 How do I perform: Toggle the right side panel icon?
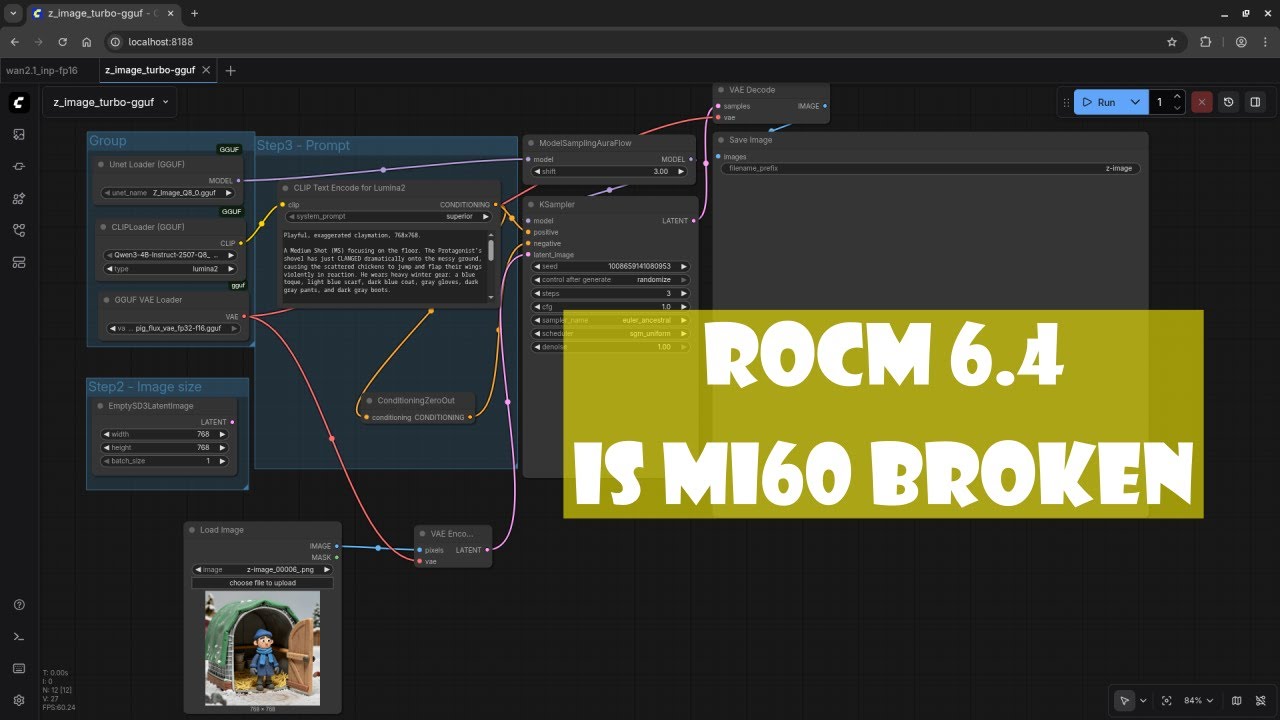1256,102
